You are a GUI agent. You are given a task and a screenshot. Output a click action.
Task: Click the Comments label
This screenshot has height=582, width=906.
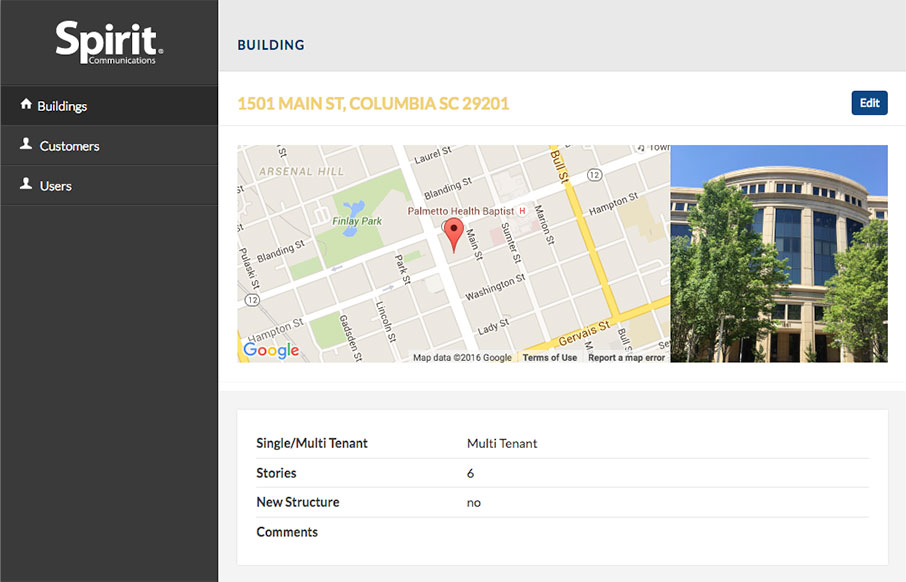coord(287,532)
